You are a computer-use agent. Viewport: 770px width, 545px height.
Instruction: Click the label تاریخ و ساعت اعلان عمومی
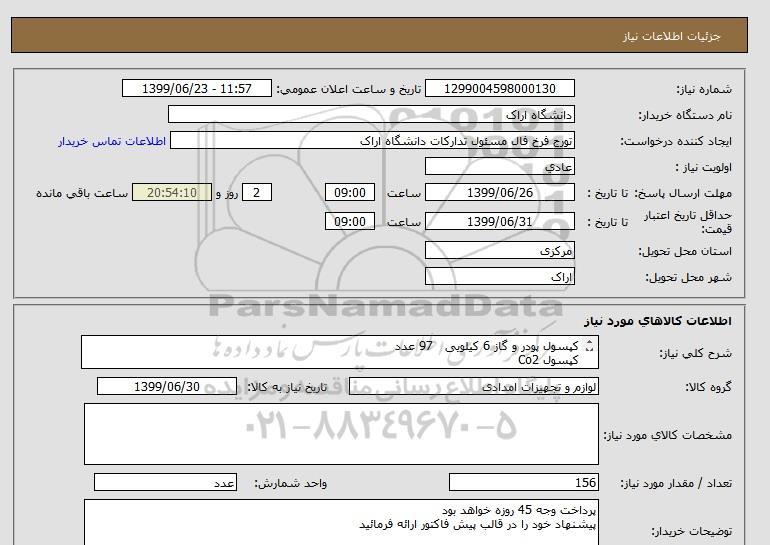pyautogui.click(x=349, y=89)
